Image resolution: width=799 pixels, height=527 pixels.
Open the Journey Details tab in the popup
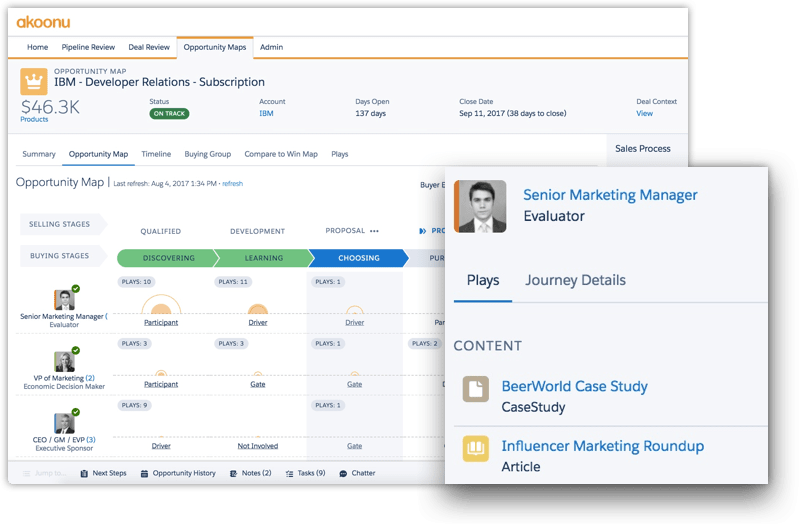pos(575,280)
